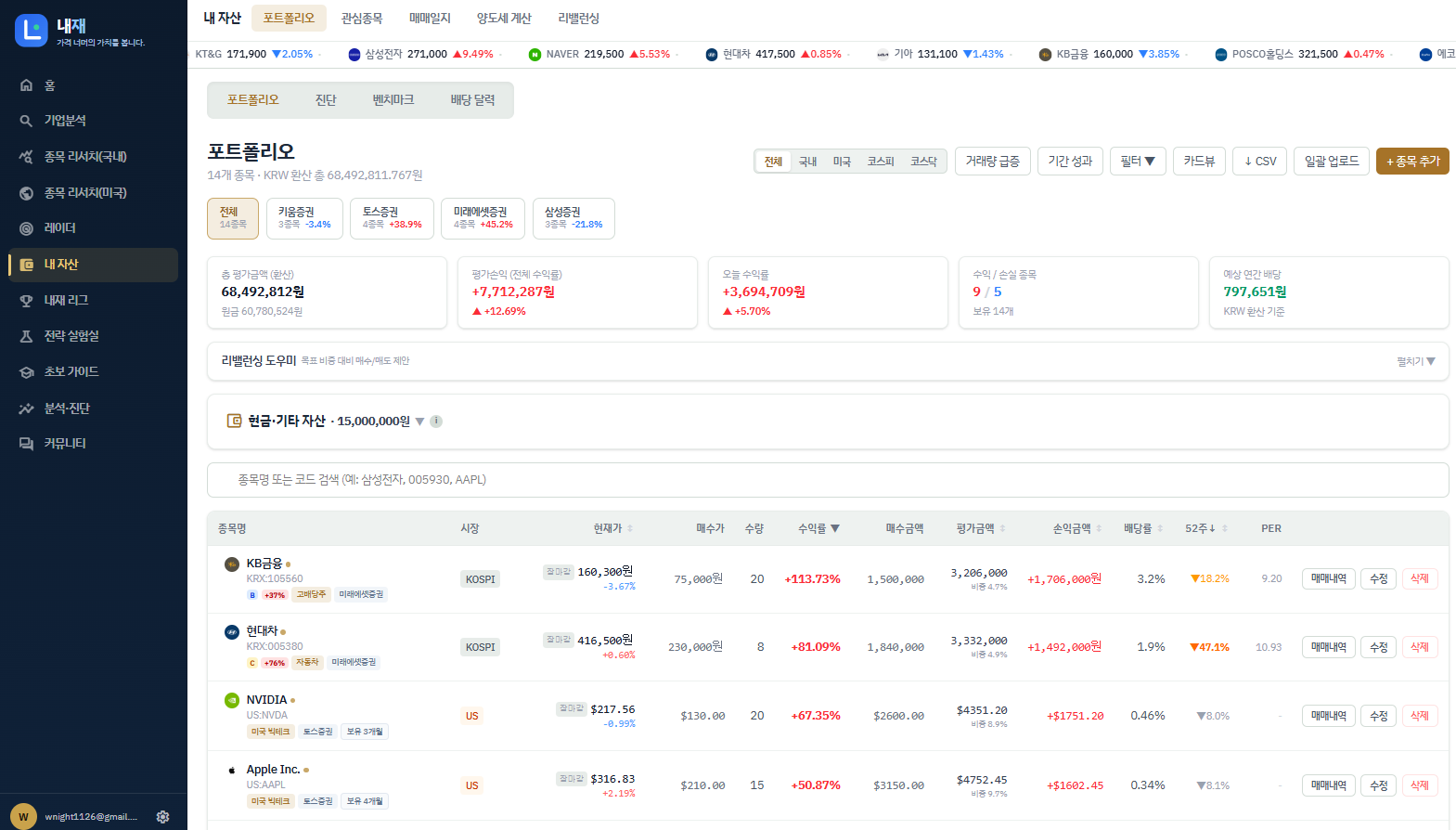Expand the 리밸런싱 도우미 panel via 펼치기
The image size is (1456, 830).
click(1416, 361)
